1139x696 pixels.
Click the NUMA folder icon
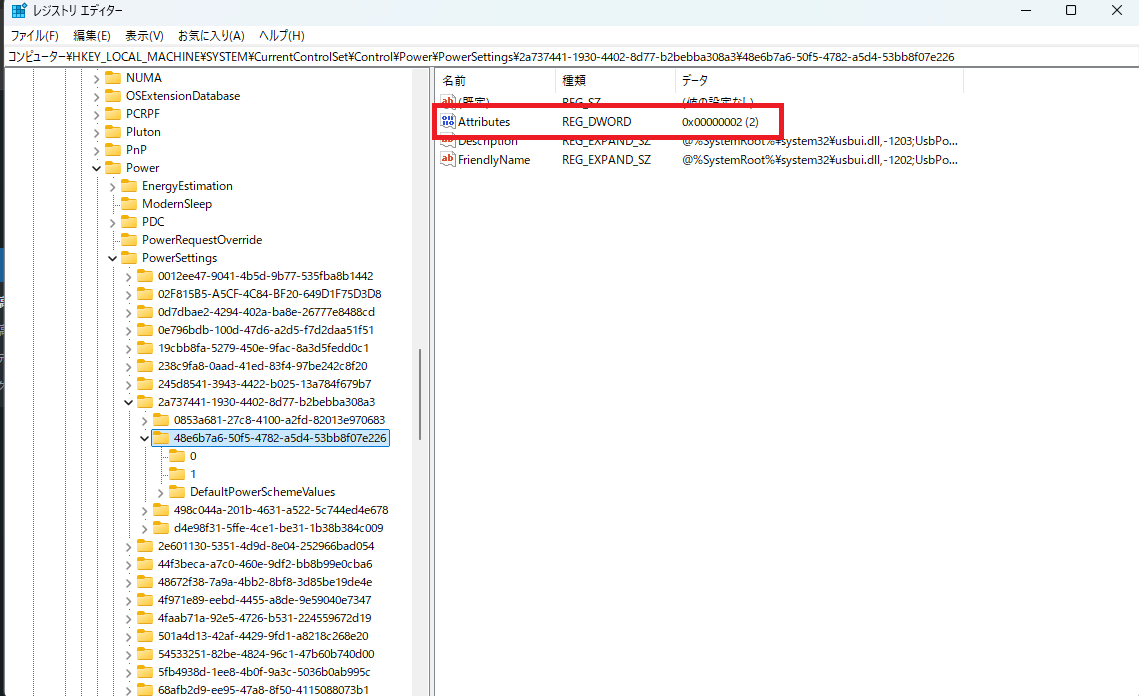click(x=113, y=78)
